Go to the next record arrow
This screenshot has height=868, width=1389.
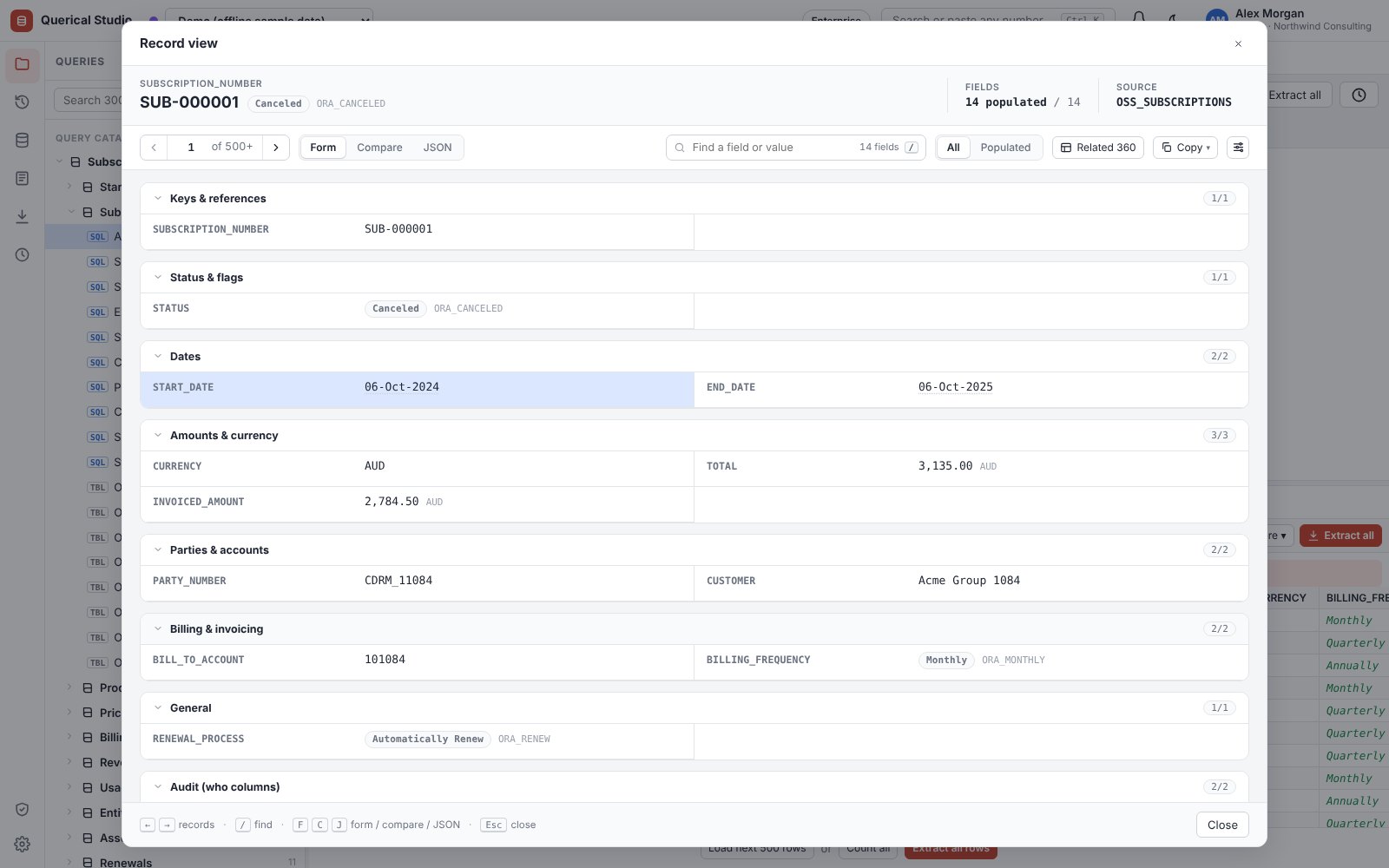276,148
